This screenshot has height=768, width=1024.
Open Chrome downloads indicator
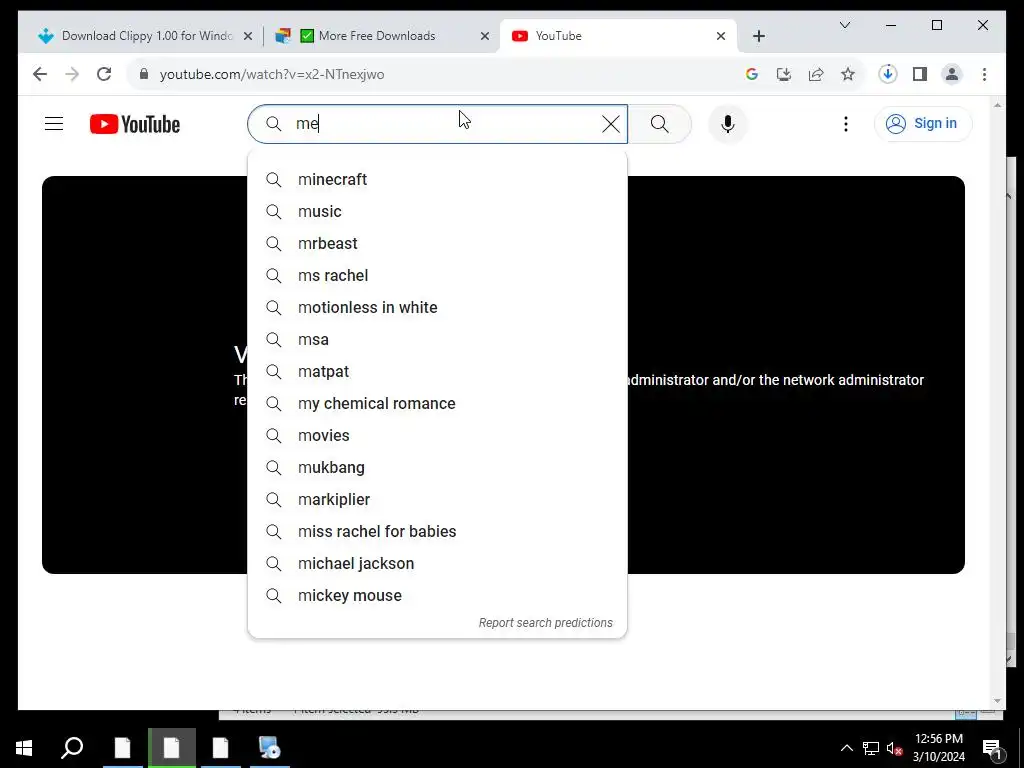[x=888, y=74]
